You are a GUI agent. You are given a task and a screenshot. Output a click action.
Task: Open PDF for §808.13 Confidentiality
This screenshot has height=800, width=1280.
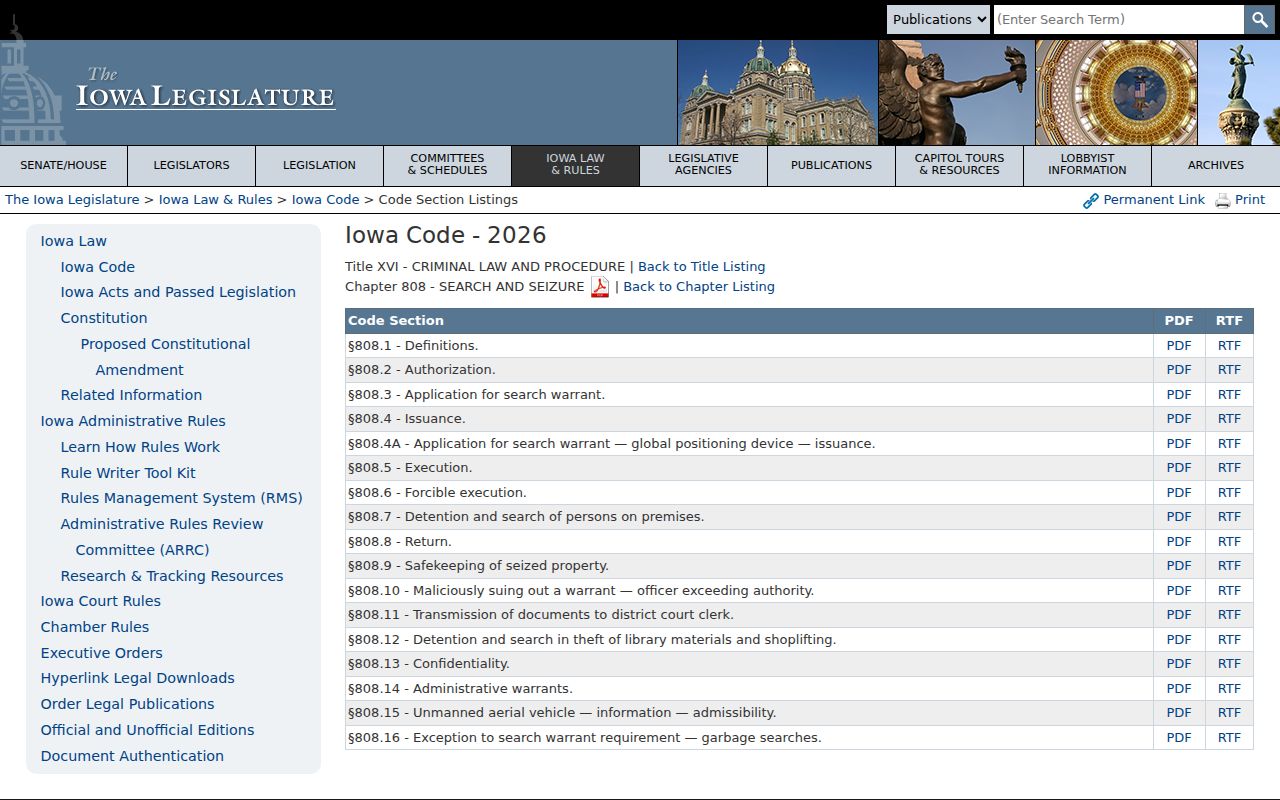1179,664
